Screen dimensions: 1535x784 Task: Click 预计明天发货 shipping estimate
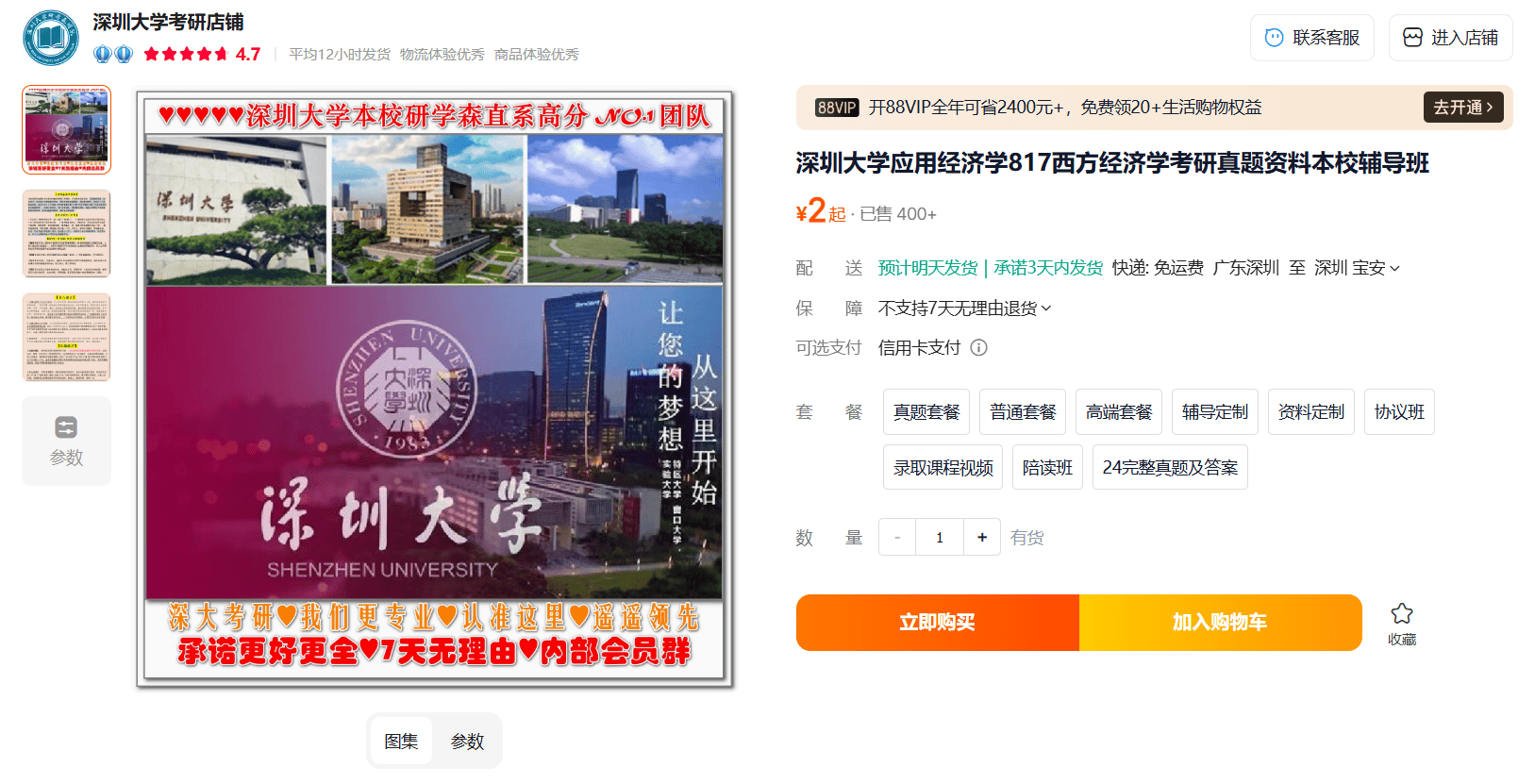(928, 268)
